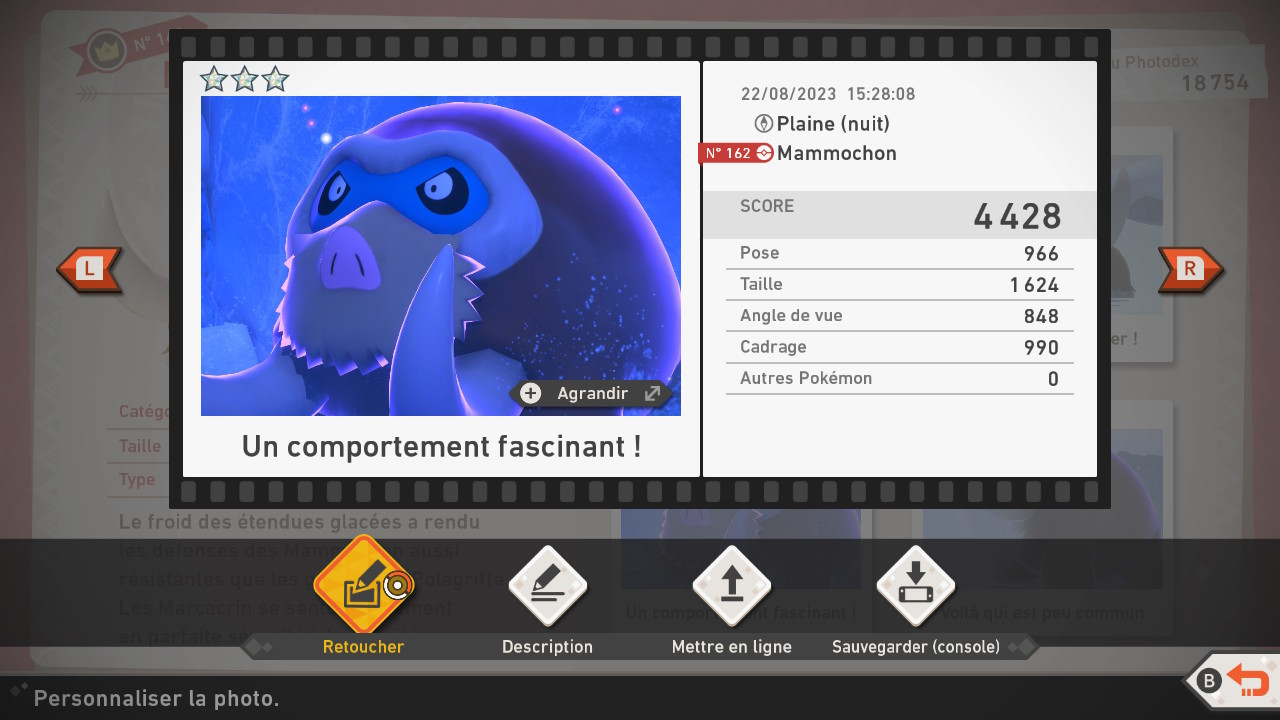Click the Description text label
The image size is (1280, 720).
[547, 647]
